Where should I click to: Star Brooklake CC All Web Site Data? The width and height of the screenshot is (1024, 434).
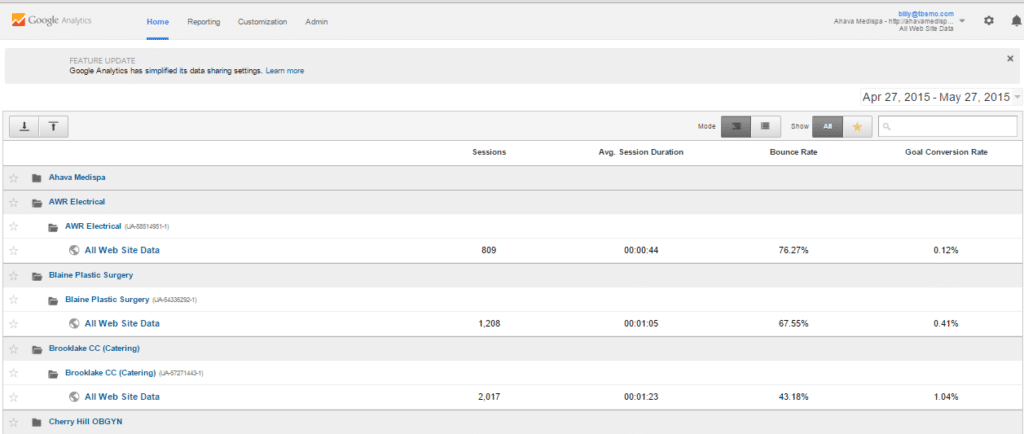point(14,396)
